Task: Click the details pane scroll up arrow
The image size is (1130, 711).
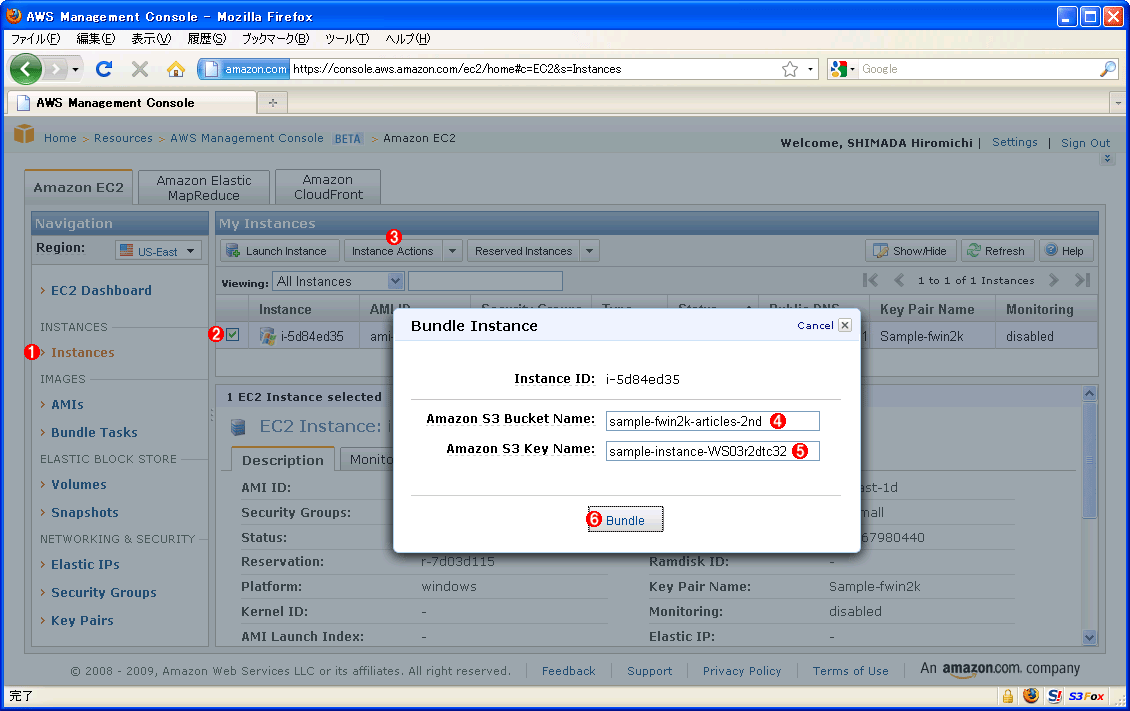Action: (x=1089, y=393)
